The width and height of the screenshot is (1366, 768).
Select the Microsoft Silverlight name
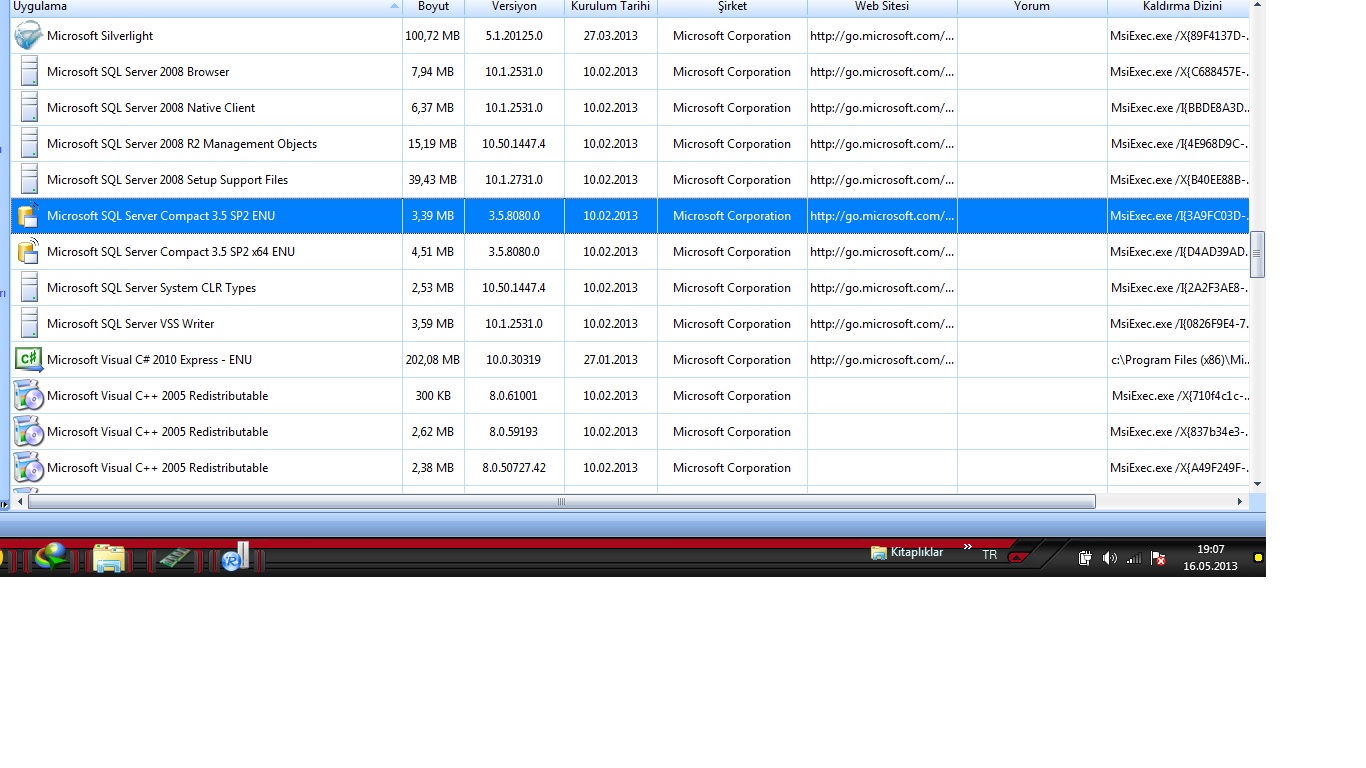(x=100, y=36)
